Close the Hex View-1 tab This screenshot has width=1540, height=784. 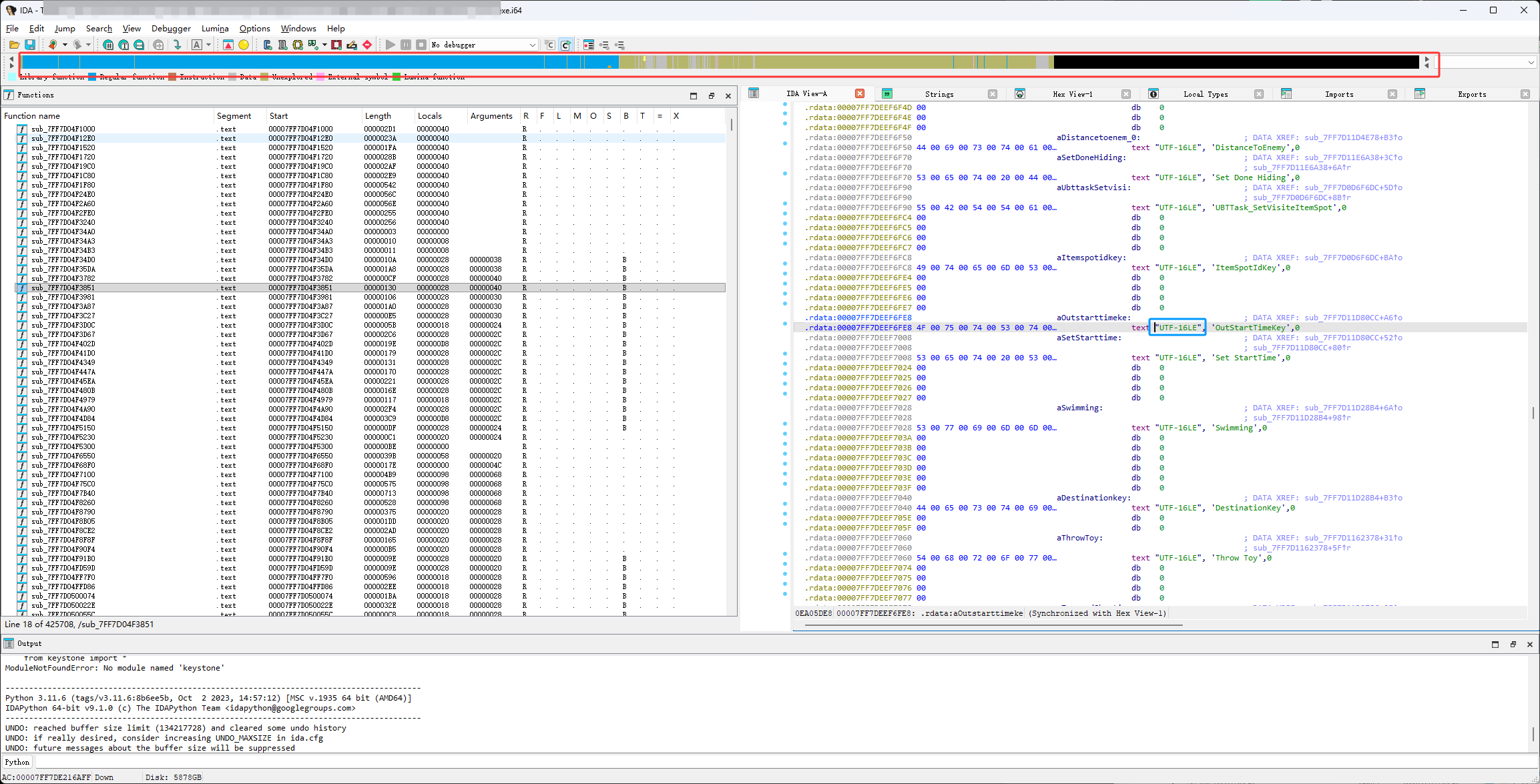1126,94
